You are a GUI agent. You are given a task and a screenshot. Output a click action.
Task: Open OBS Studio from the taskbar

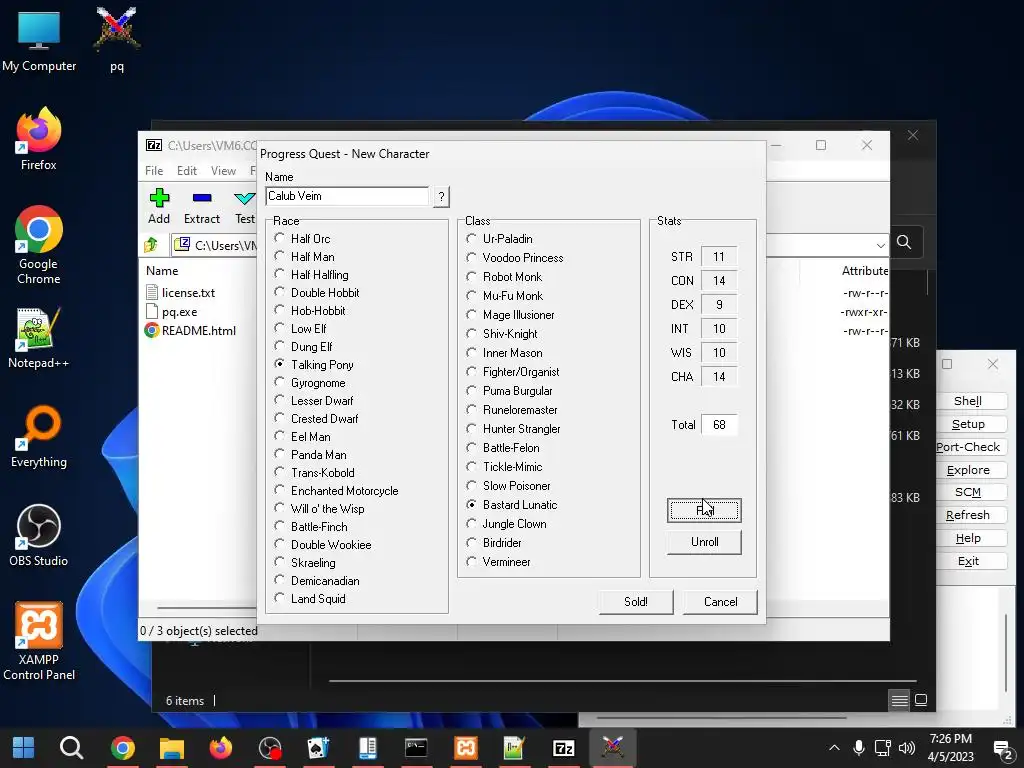[x=270, y=747]
